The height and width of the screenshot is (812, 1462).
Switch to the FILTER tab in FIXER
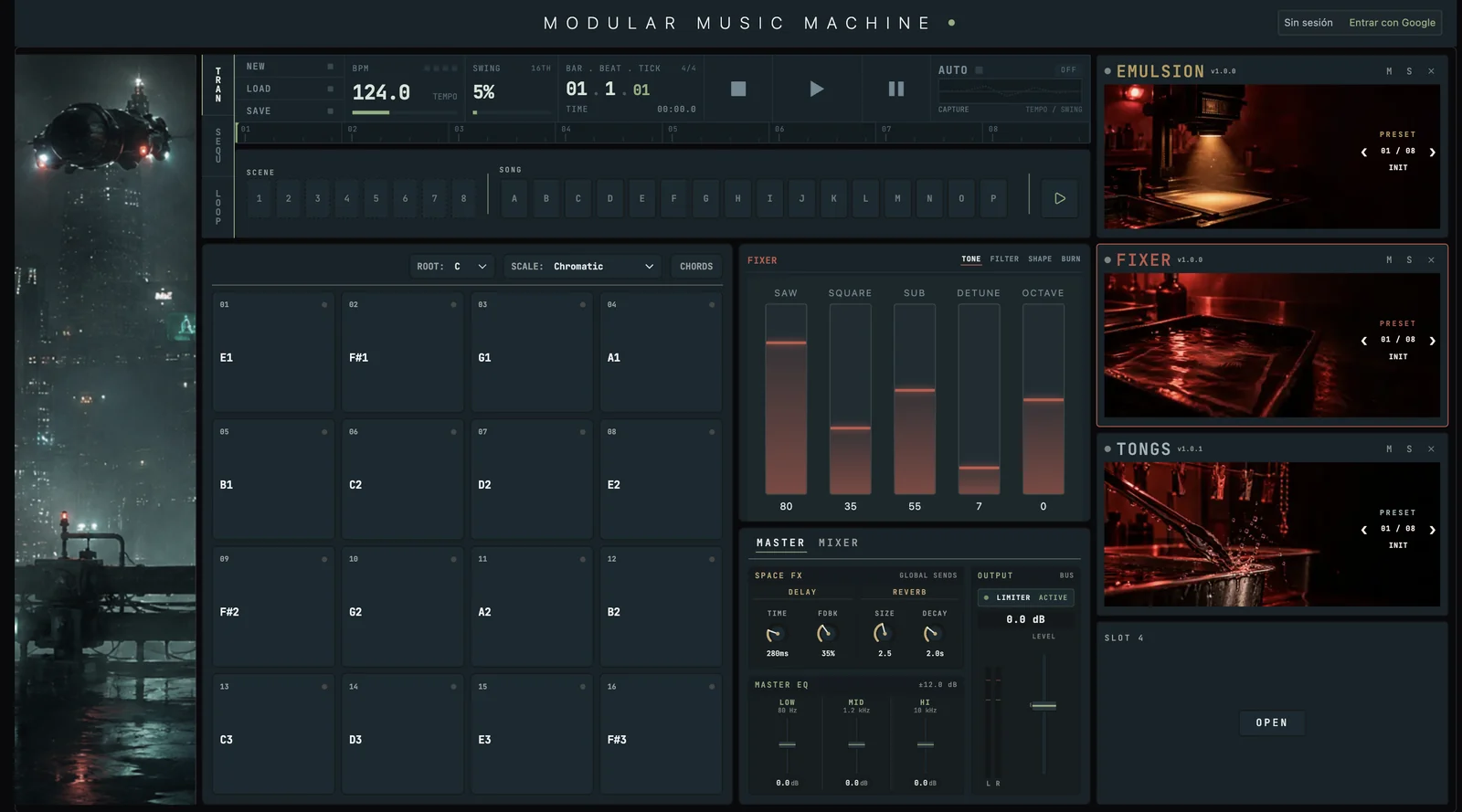[1004, 259]
